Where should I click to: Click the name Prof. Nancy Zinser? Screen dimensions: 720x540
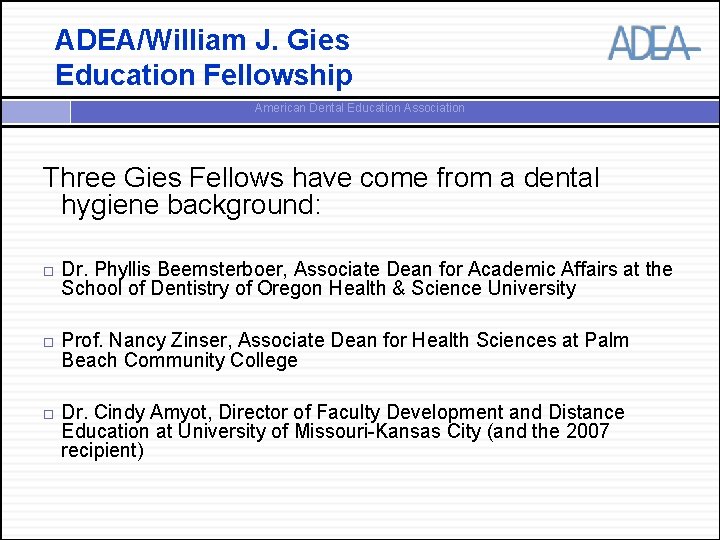click(144, 341)
